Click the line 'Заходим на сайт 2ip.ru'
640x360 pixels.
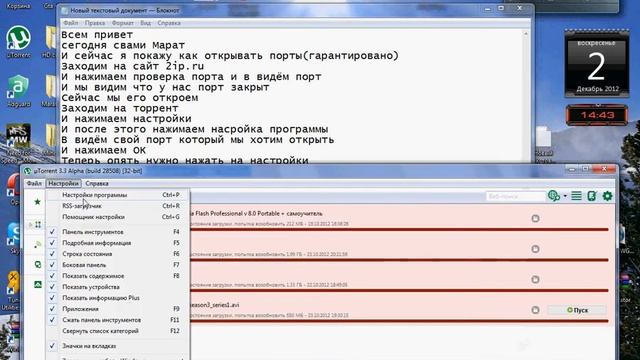(133, 66)
